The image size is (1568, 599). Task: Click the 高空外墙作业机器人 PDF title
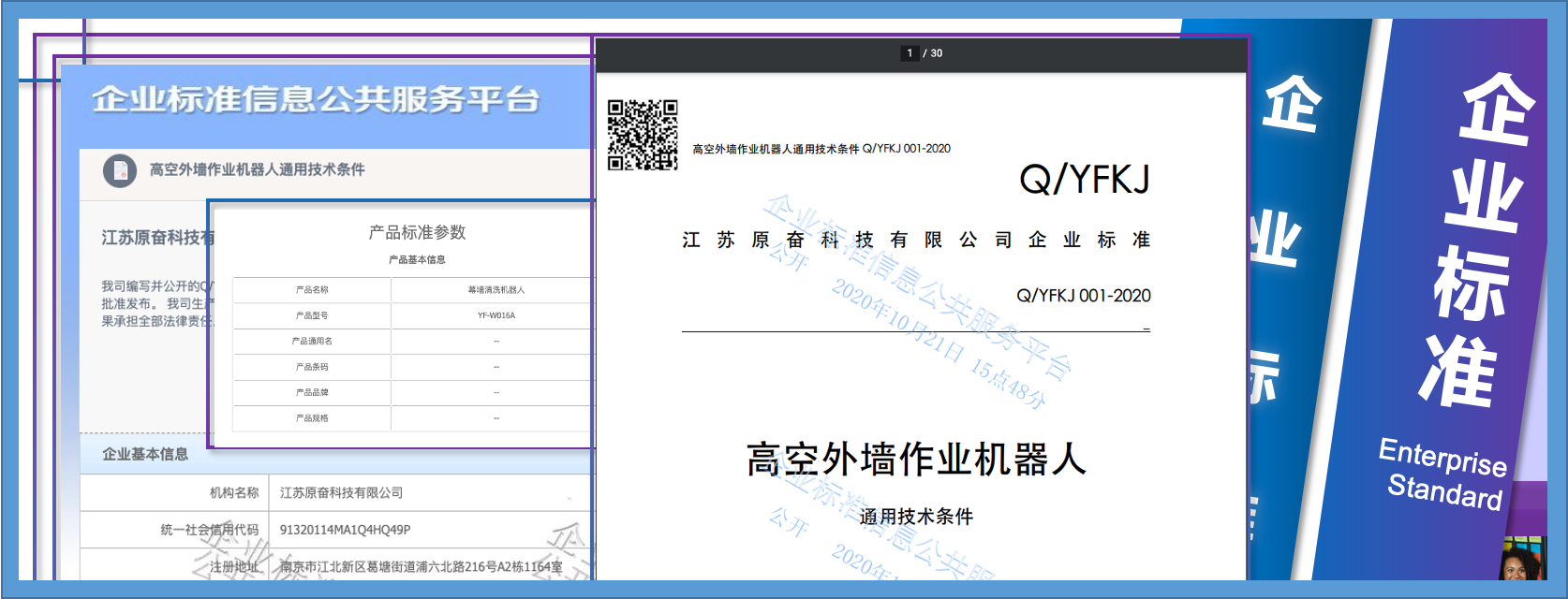[916, 460]
